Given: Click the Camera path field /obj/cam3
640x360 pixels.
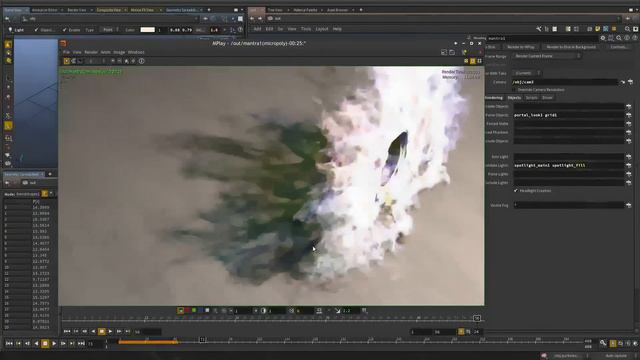Looking at the screenshot, I should (565, 82).
